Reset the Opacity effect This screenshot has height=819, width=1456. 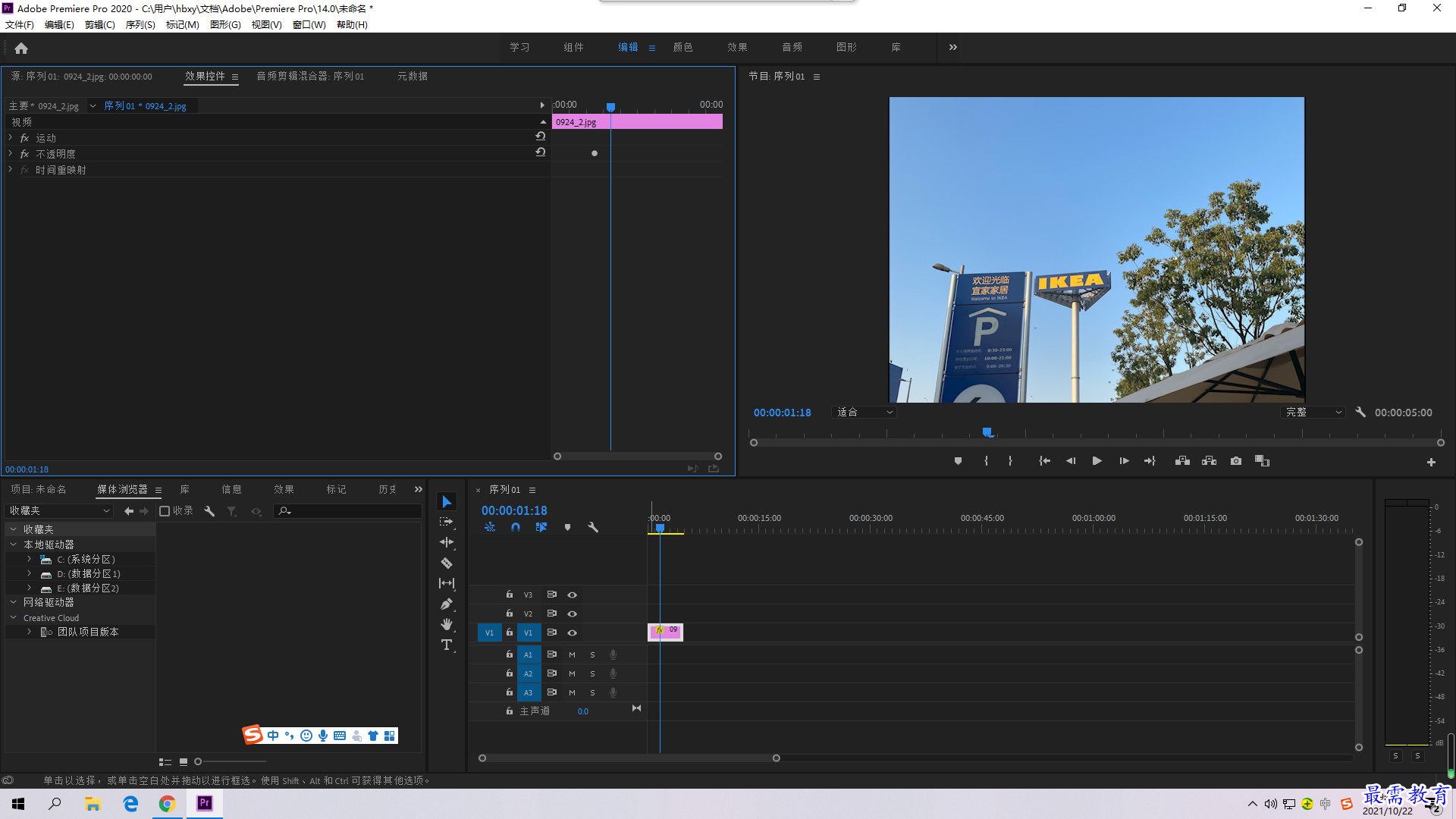click(540, 152)
